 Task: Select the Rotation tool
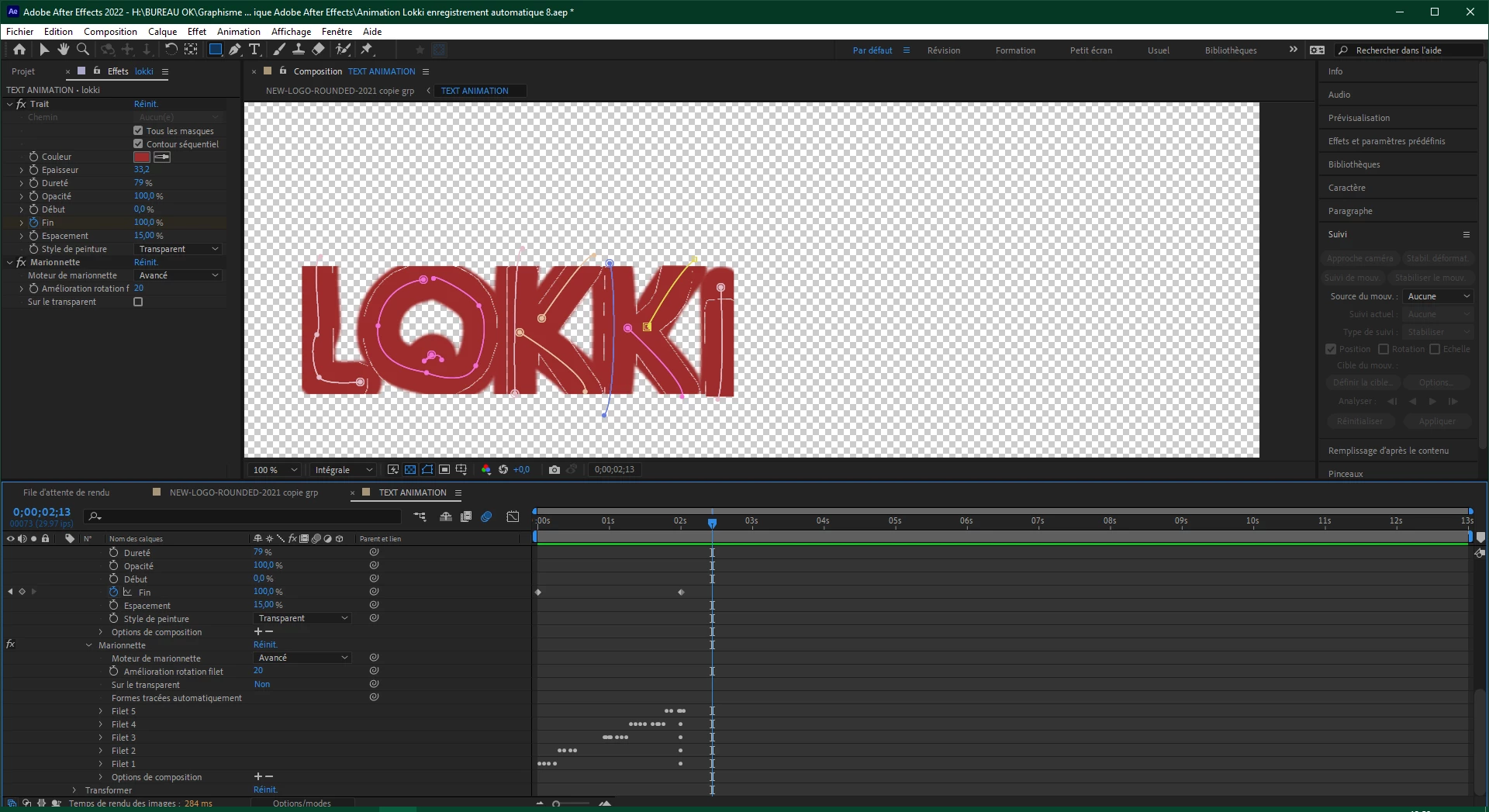[x=171, y=50]
